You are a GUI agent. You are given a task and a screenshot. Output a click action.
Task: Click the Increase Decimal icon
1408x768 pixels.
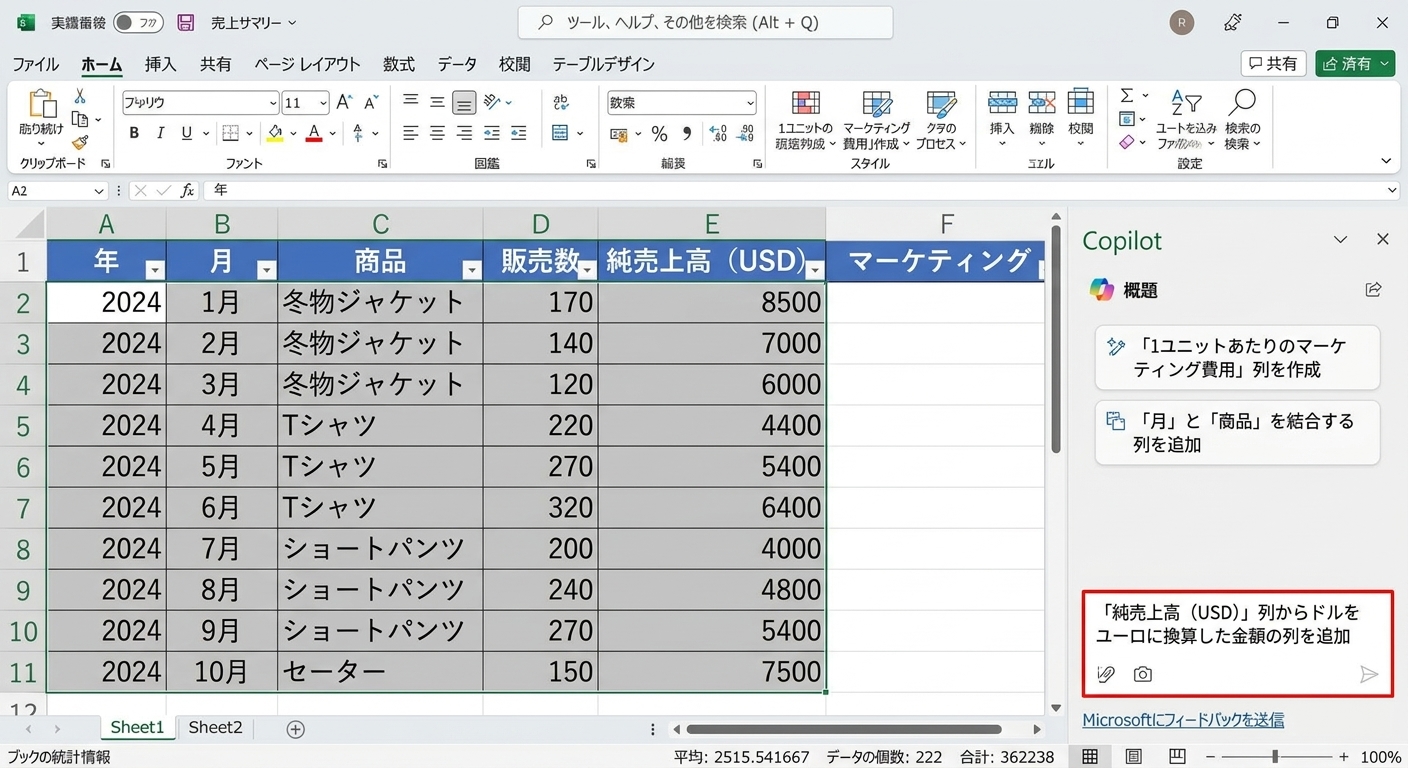(718, 133)
